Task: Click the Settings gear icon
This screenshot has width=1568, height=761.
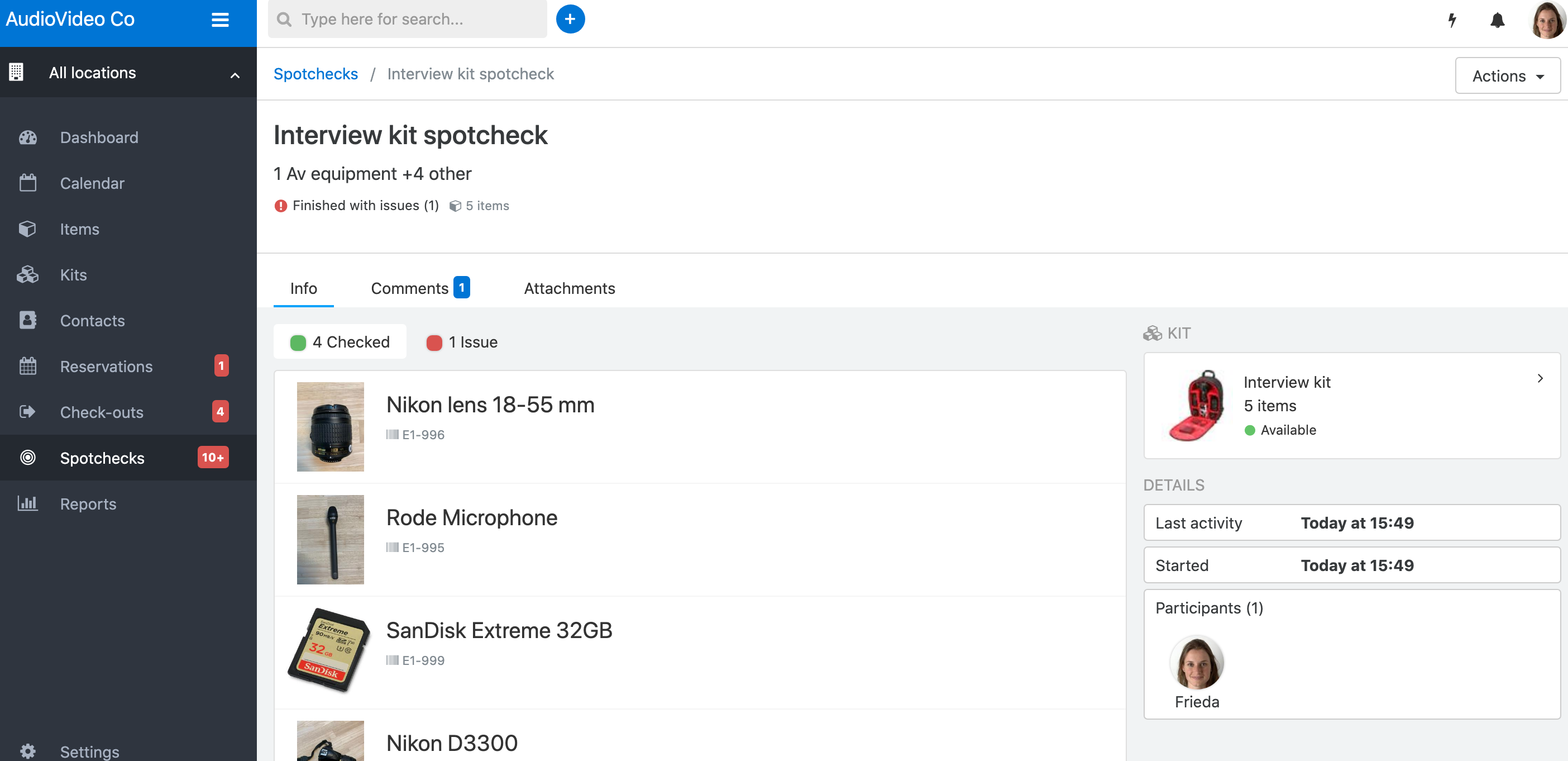Action: pos(28,752)
